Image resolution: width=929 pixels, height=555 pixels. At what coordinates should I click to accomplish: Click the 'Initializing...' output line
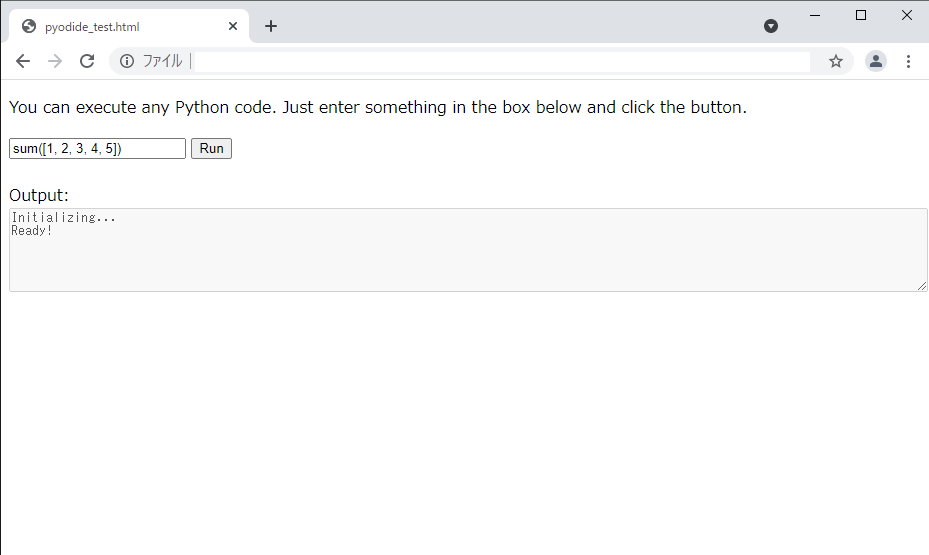64,217
